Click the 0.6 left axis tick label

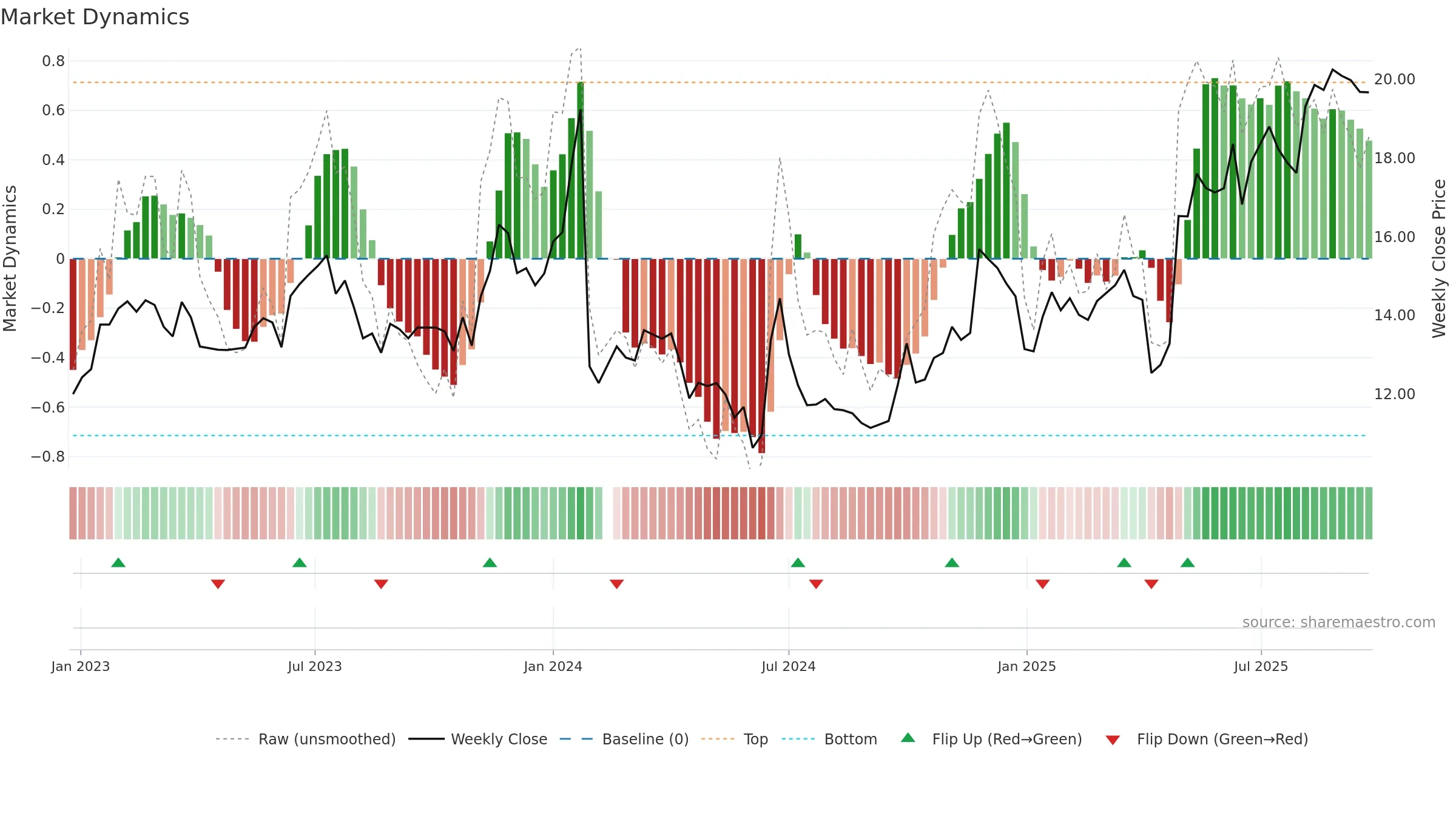[x=53, y=110]
